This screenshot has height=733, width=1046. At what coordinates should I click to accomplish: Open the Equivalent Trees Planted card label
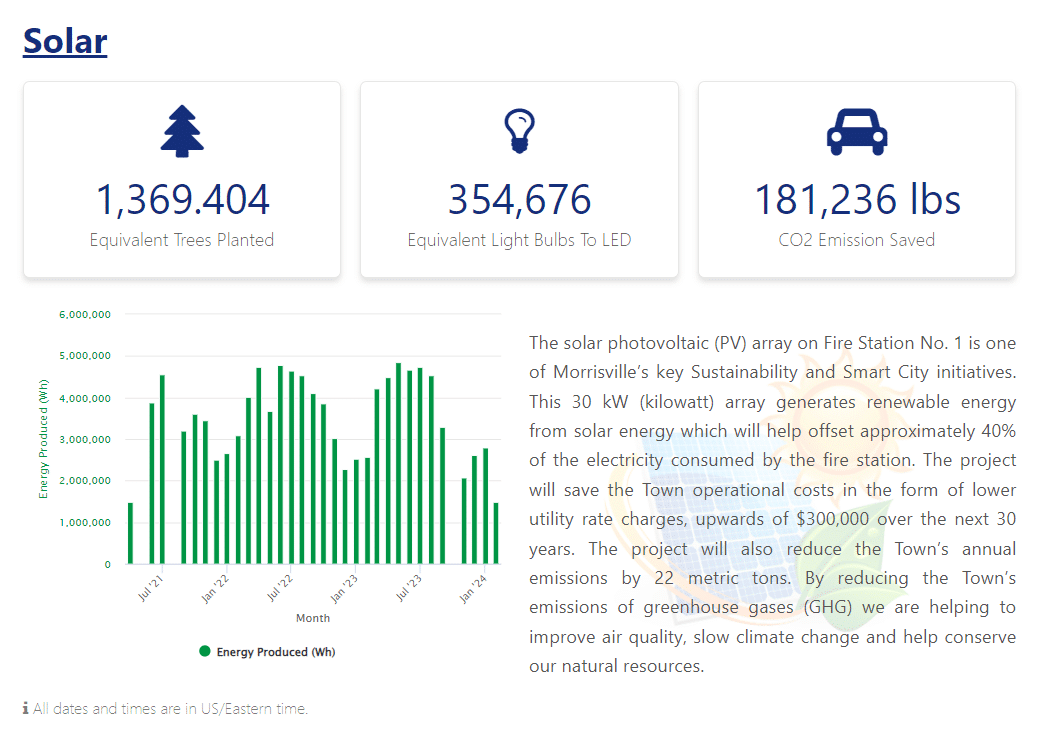pos(182,240)
